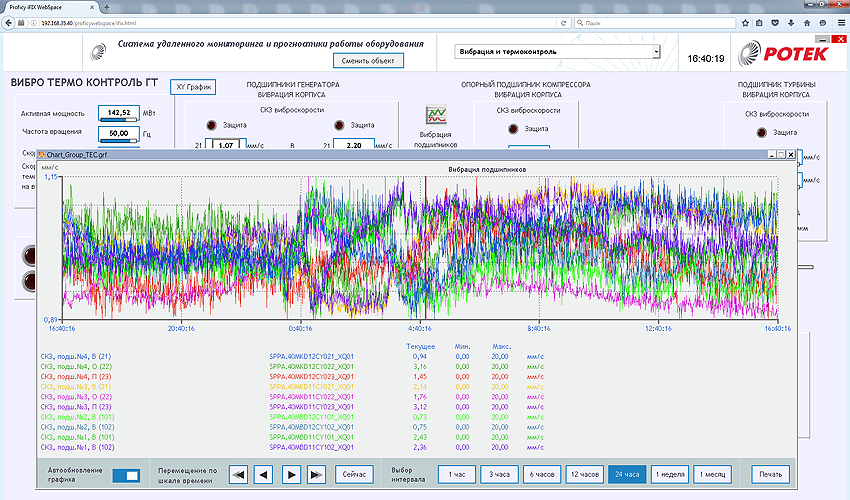Click the browser back arrow

coord(9,23)
